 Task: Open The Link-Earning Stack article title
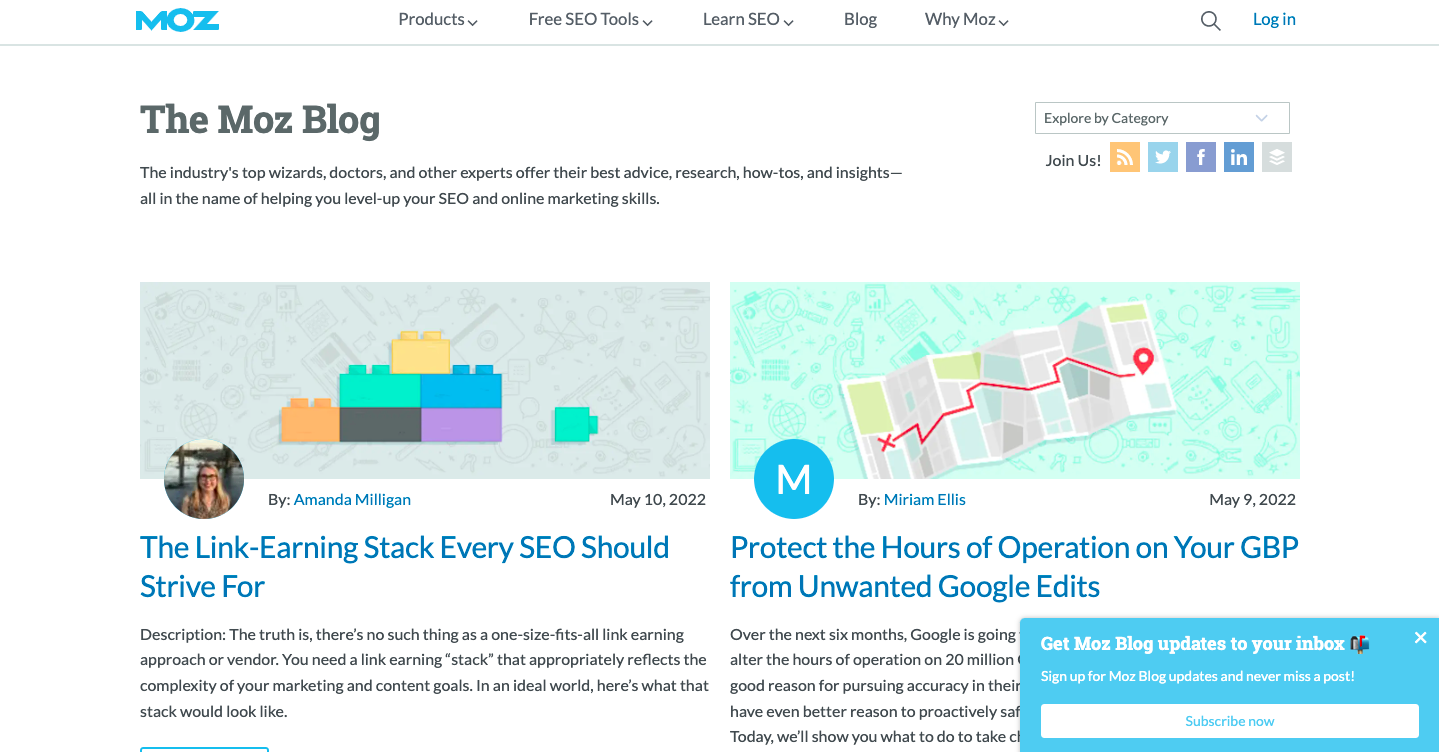(x=405, y=566)
